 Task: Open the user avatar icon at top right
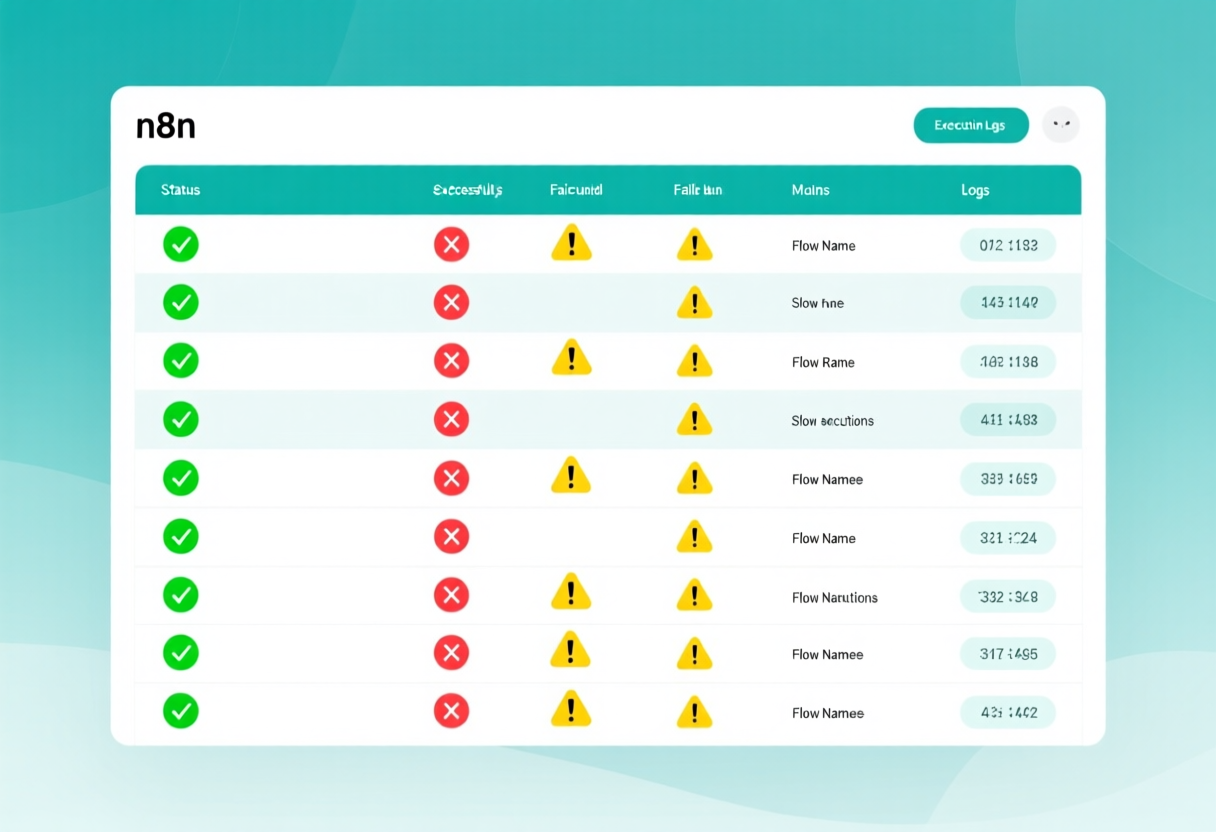click(x=1061, y=125)
